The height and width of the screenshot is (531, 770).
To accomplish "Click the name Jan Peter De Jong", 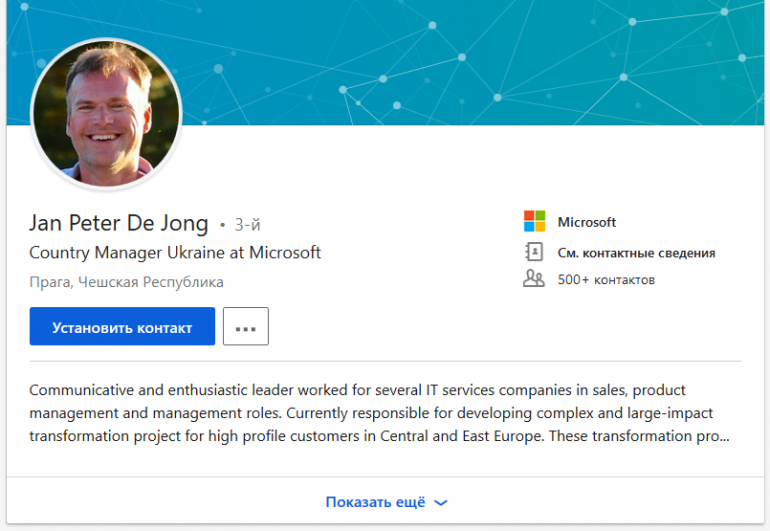I will 118,223.
